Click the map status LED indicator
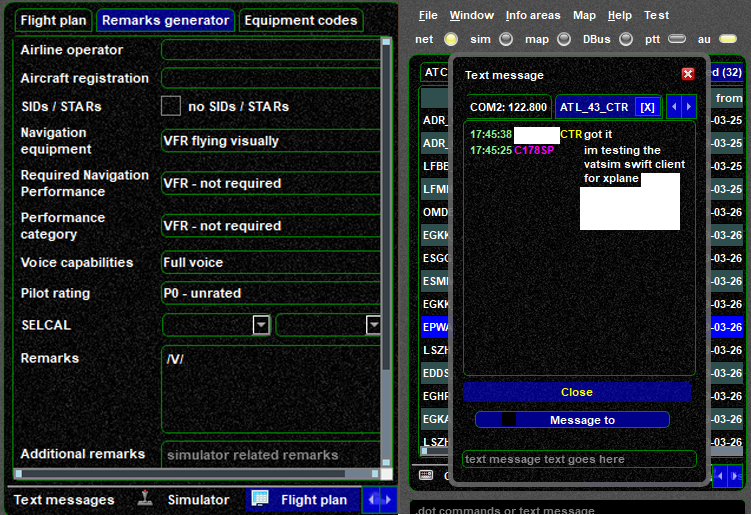This screenshot has width=751, height=515. click(x=565, y=39)
